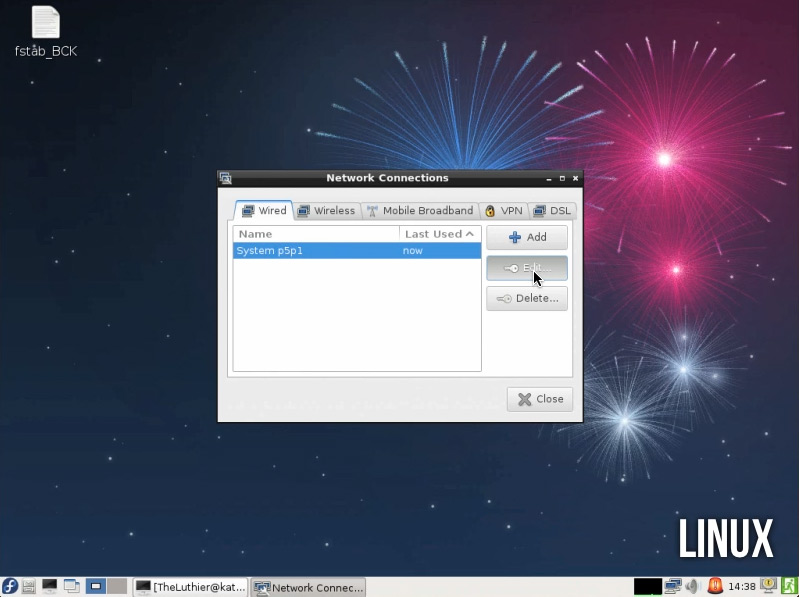Open the volume control tray icon
799x597 pixels.
[692, 587]
